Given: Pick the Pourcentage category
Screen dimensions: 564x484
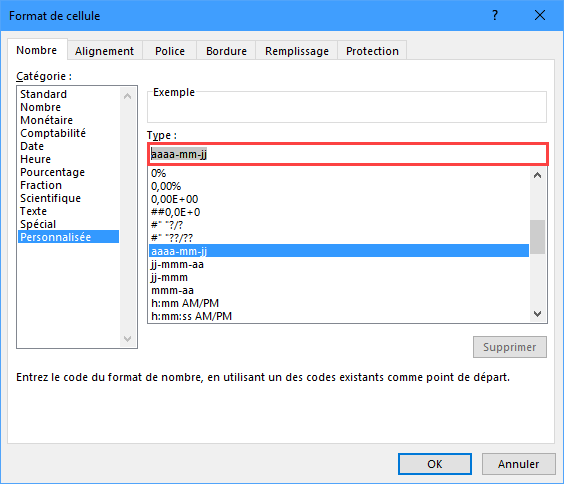Looking at the screenshot, I should (x=68, y=172).
